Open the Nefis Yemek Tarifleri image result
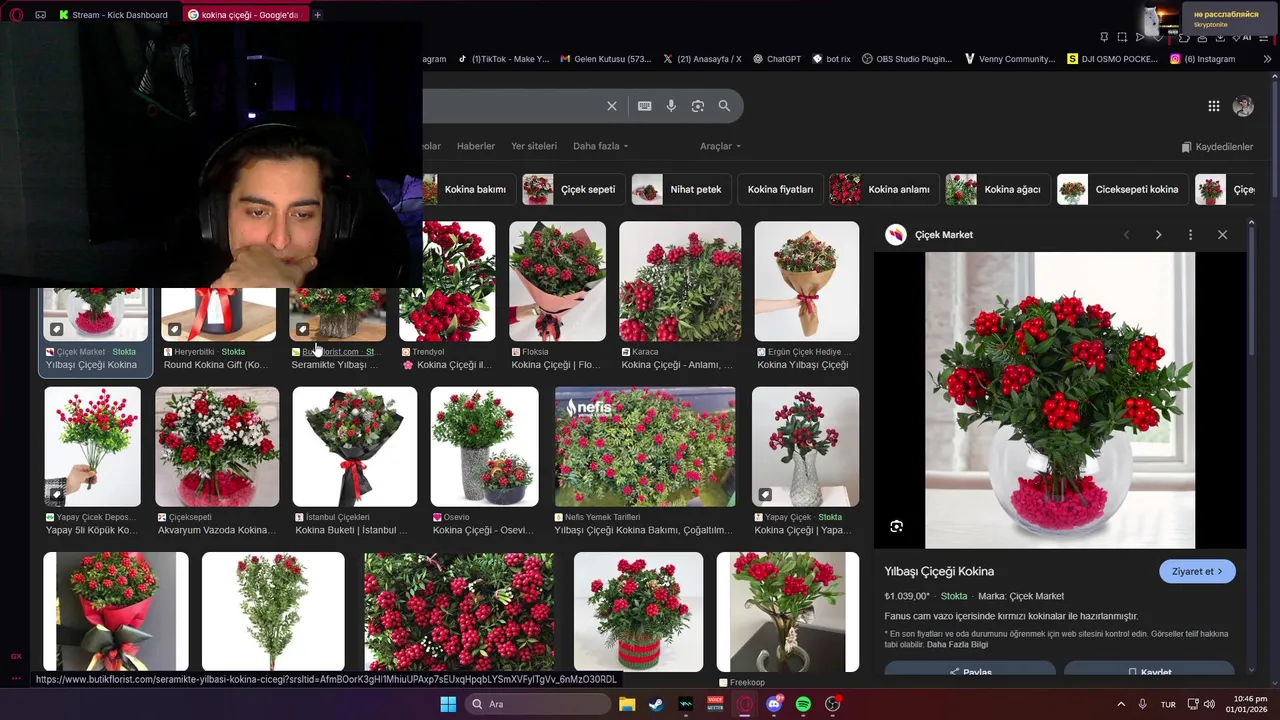Viewport: 1280px width, 720px height. 645,447
